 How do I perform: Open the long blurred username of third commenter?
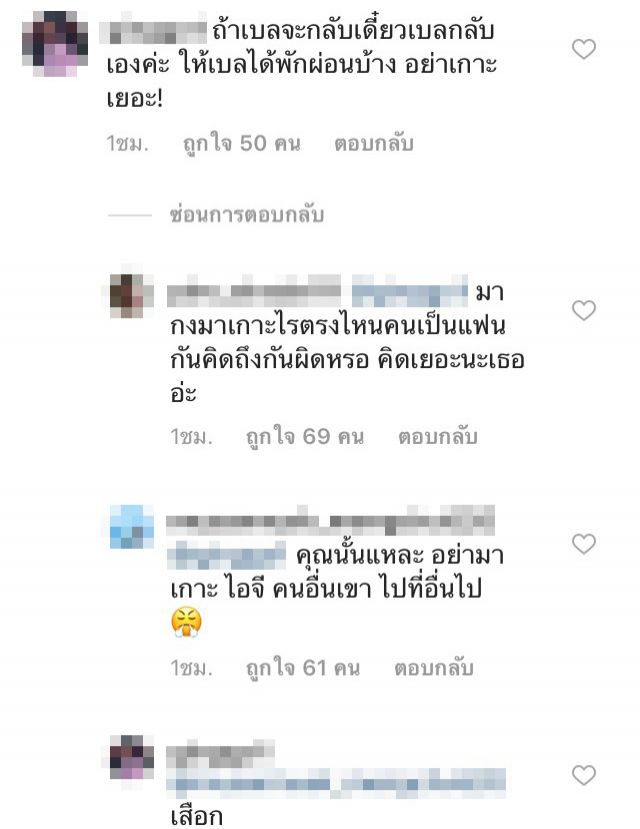coord(330,521)
